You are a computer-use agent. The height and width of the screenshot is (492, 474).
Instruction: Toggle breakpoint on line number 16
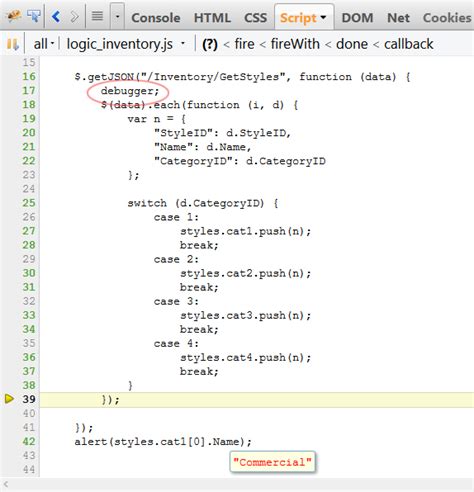29,76
